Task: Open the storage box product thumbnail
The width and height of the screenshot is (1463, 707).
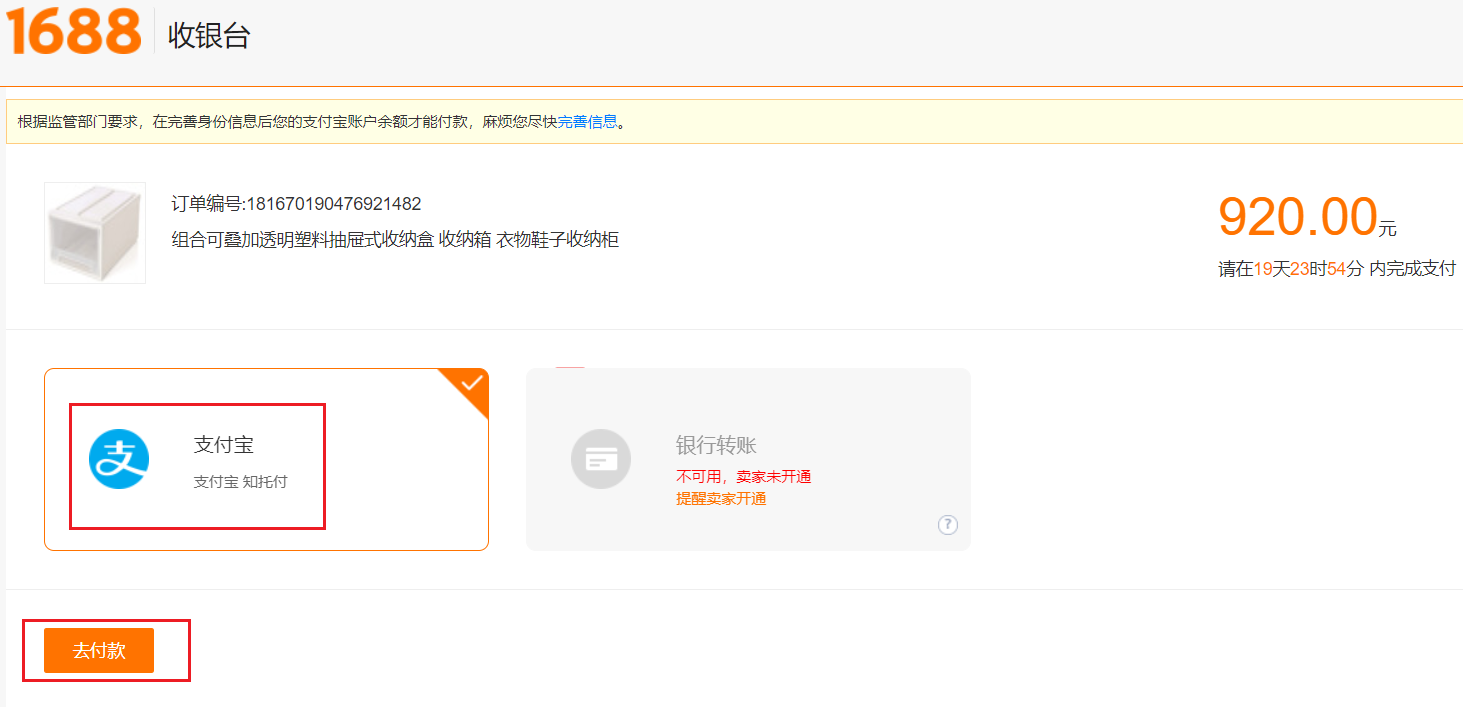Action: [95, 233]
